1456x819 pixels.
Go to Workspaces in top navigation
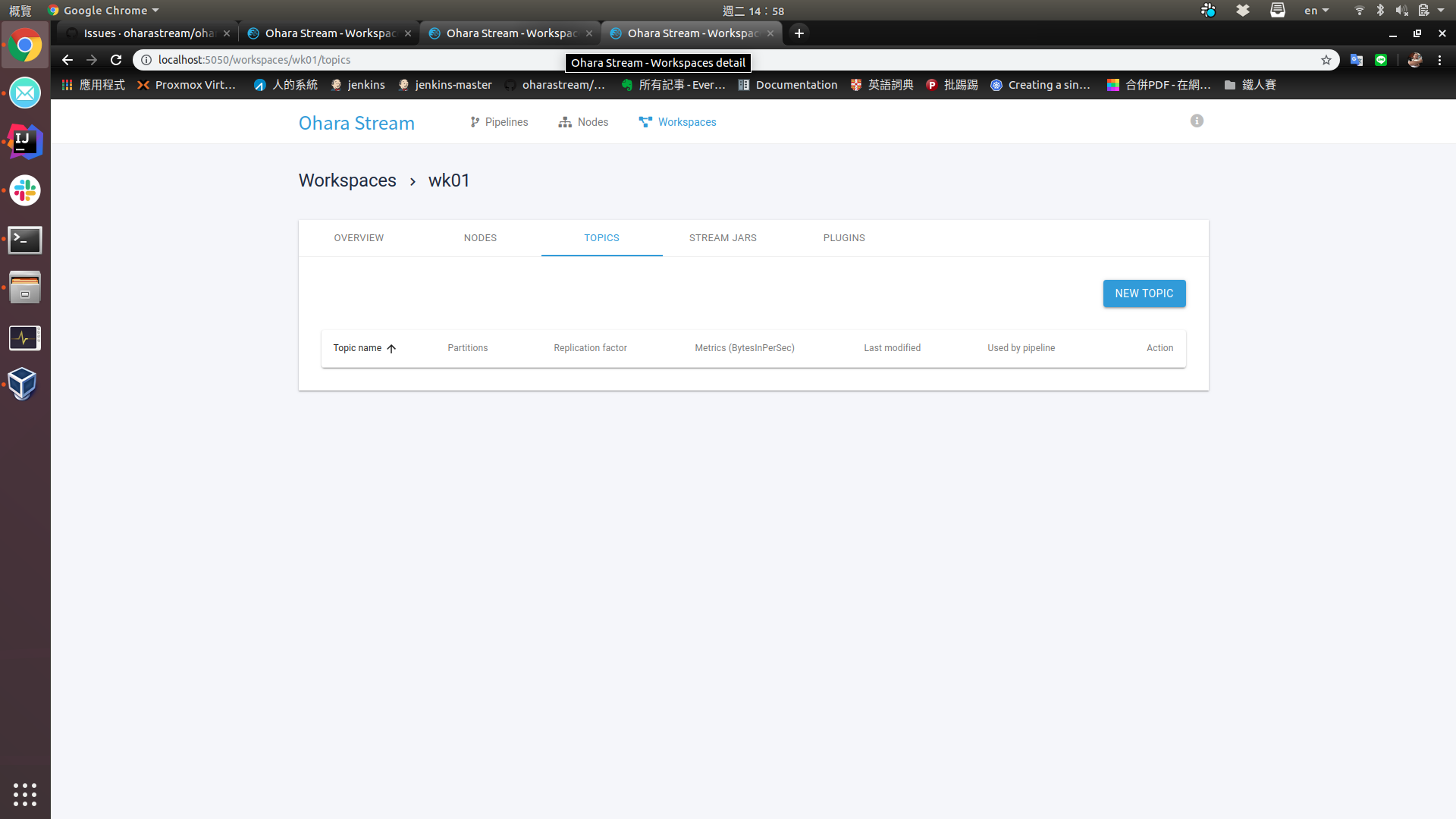click(677, 122)
